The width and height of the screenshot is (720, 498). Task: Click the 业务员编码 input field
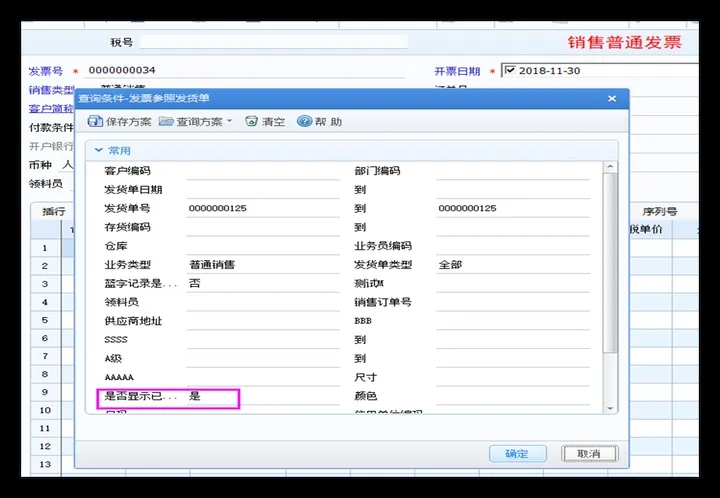tap(512, 246)
